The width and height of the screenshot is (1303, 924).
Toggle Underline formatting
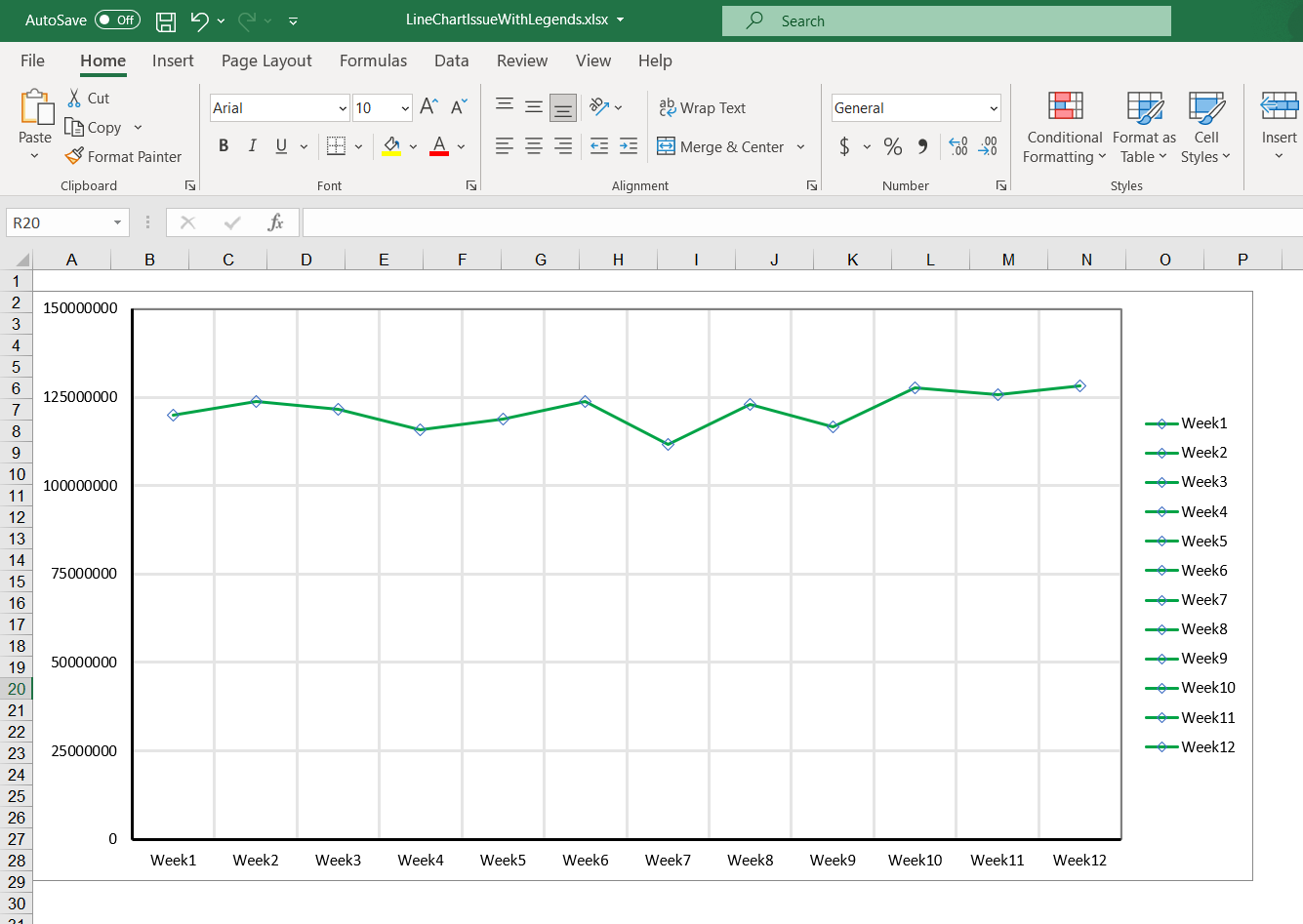[x=281, y=146]
